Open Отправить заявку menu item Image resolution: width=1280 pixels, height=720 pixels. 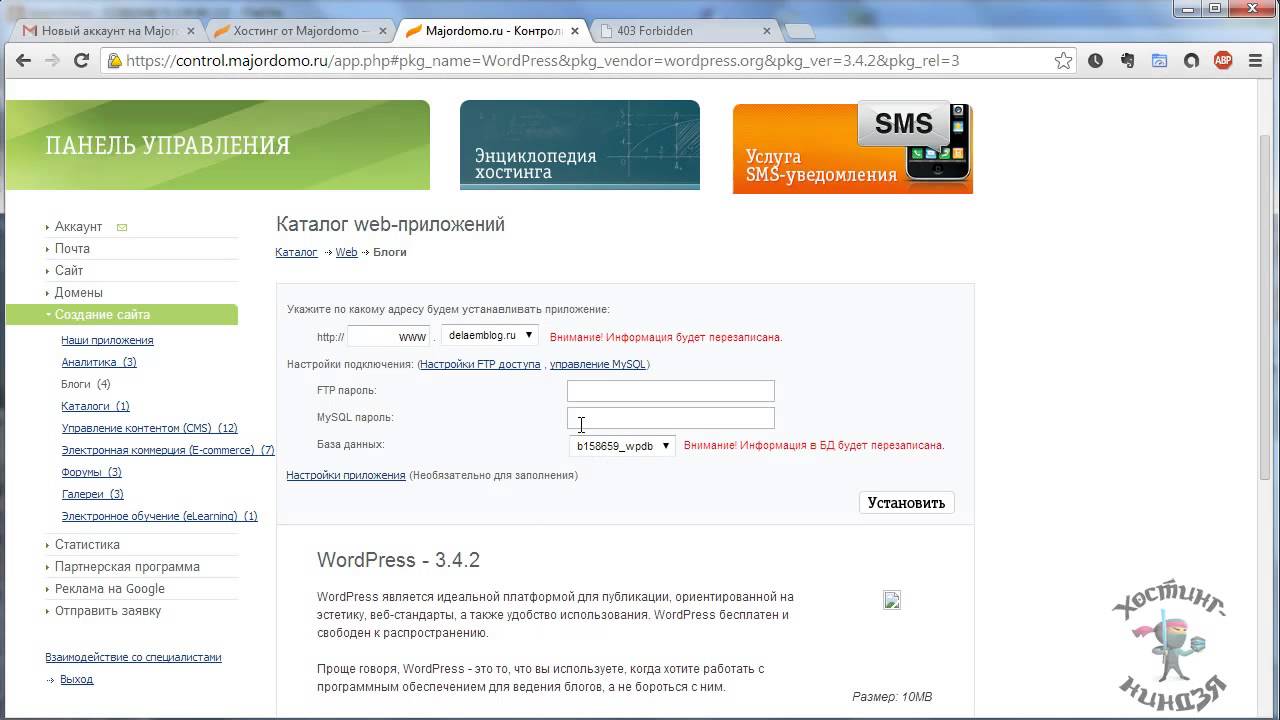click(x=108, y=611)
